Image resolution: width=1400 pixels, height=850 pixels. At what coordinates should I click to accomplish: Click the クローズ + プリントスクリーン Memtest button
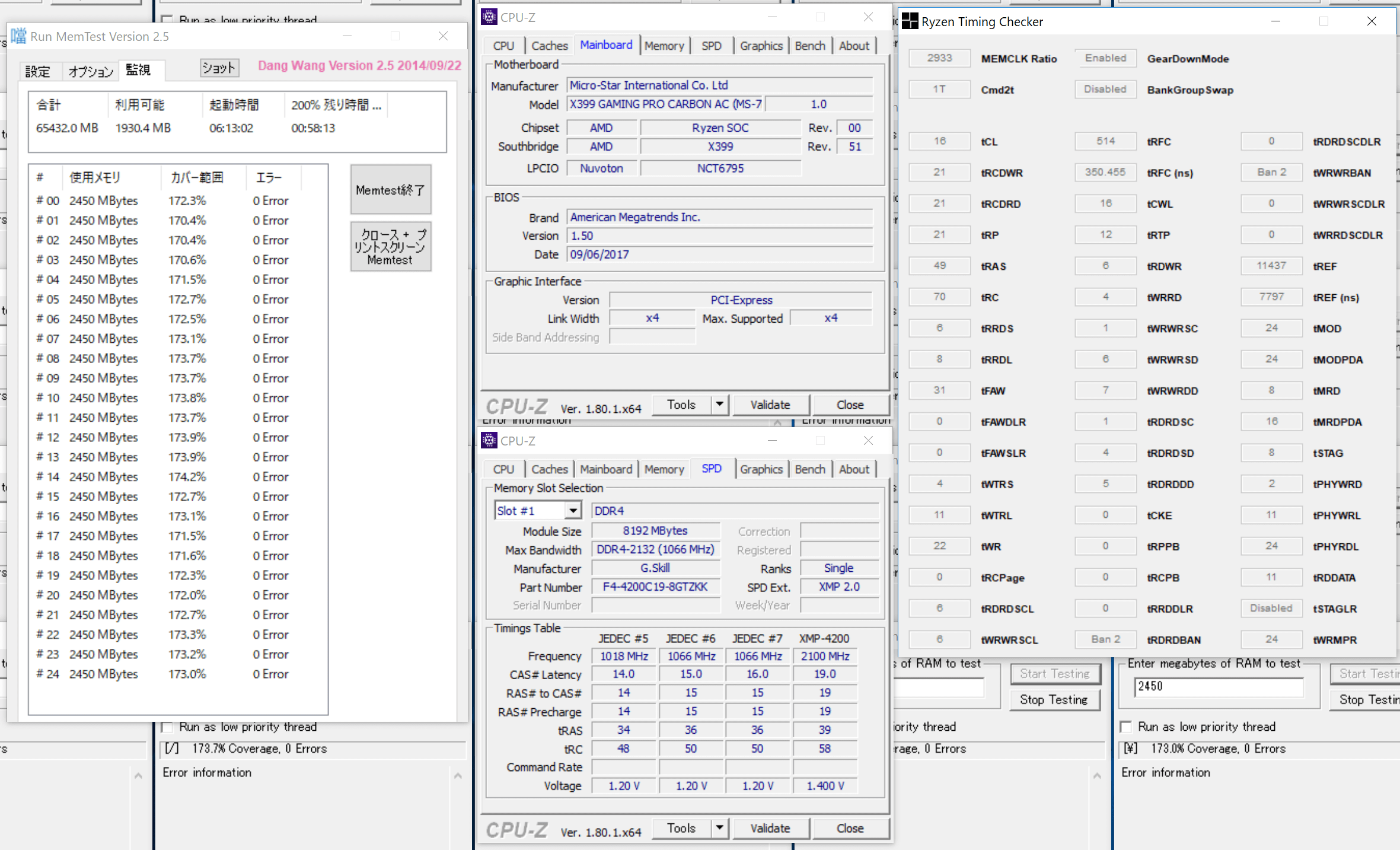coord(391,247)
